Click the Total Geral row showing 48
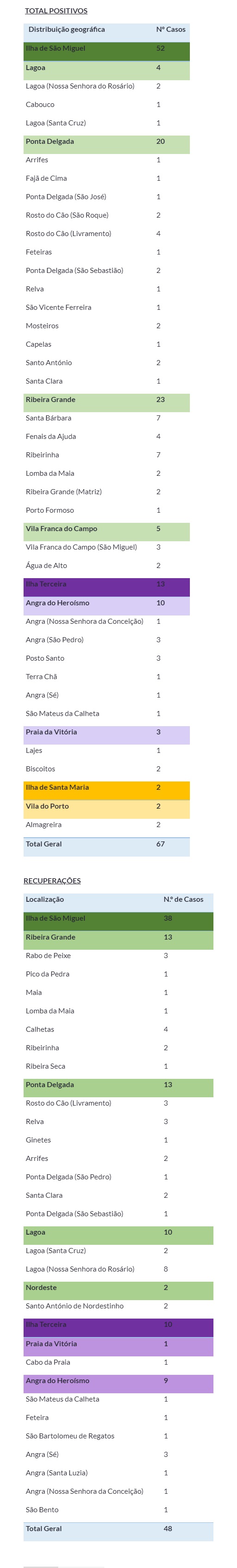The image size is (237, 1568). [x=118, y=1528]
